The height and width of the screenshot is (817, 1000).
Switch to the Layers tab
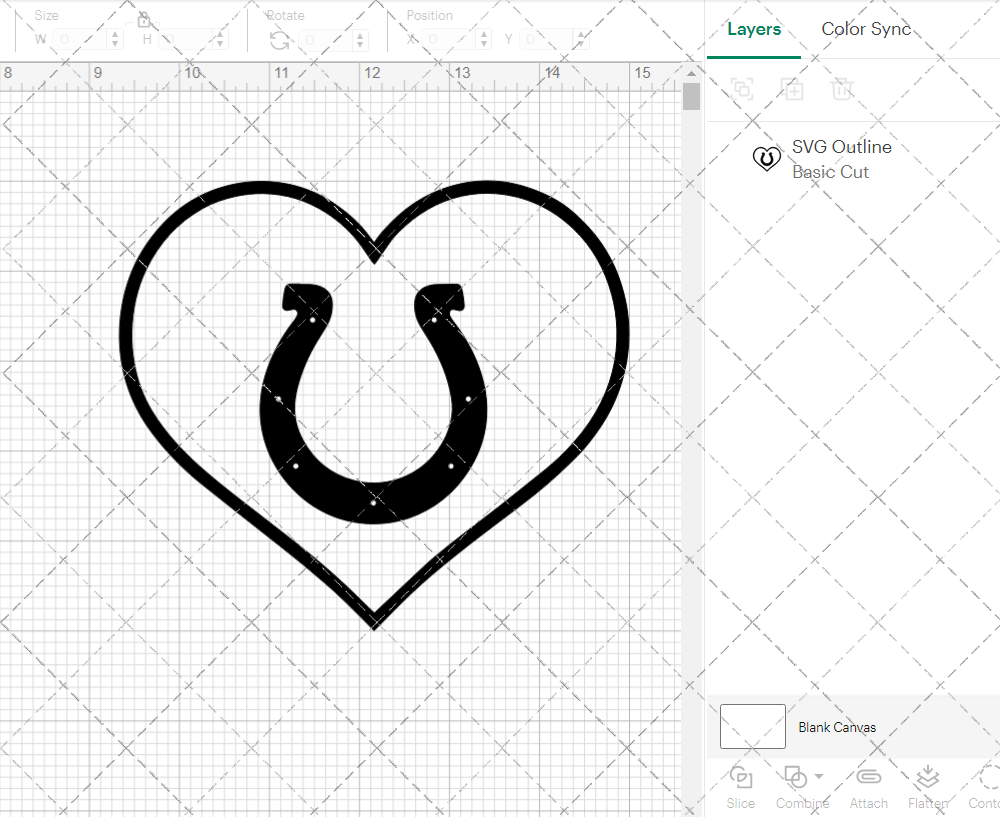pyautogui.click(x=754, y=29)
